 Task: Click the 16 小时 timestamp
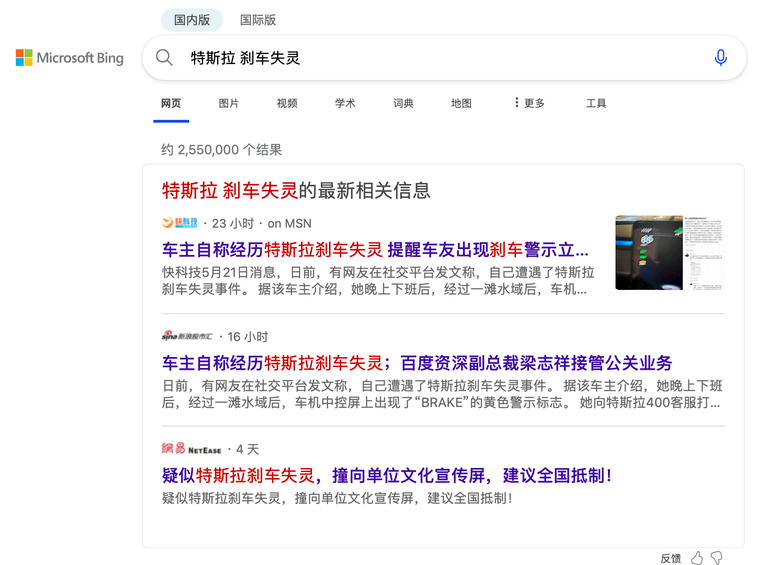[x=248, y=337]
